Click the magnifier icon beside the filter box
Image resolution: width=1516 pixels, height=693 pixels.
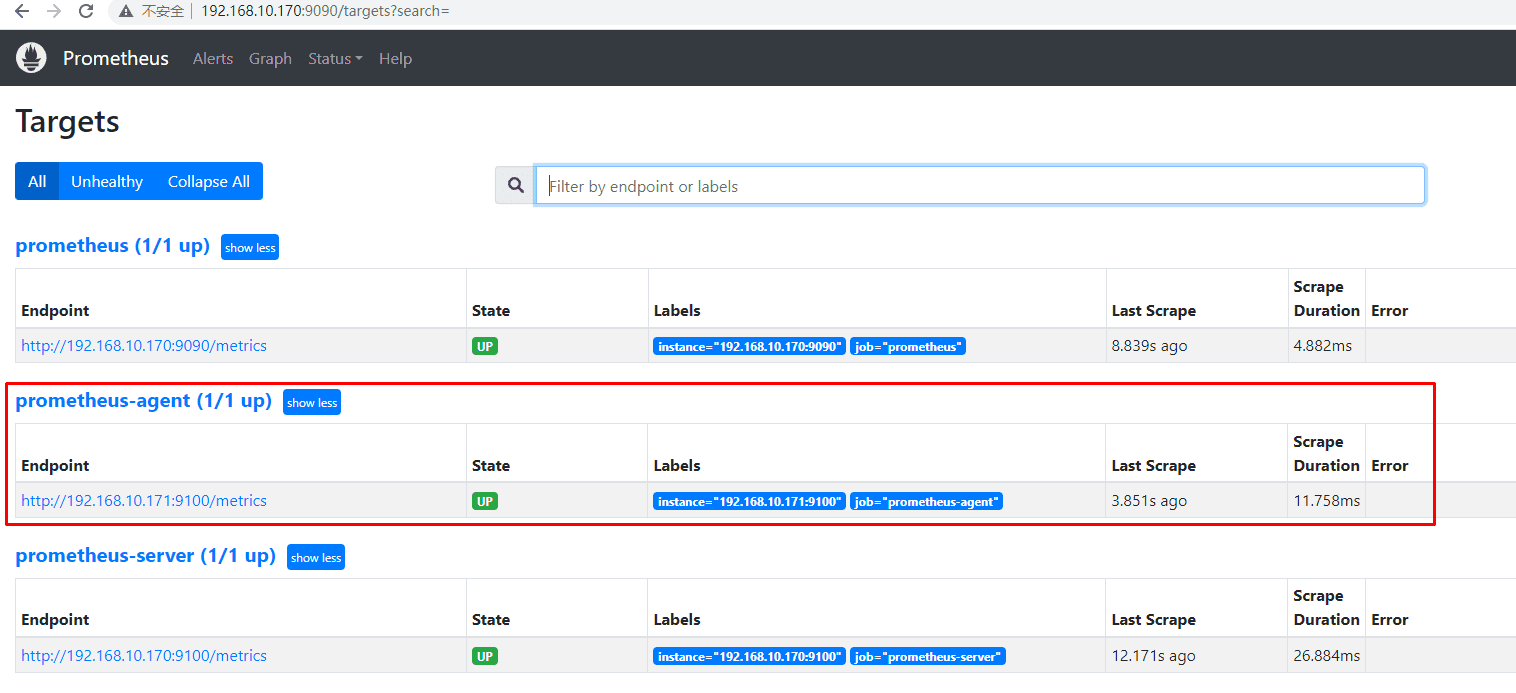pyautogui.click(x=516, y=185)
